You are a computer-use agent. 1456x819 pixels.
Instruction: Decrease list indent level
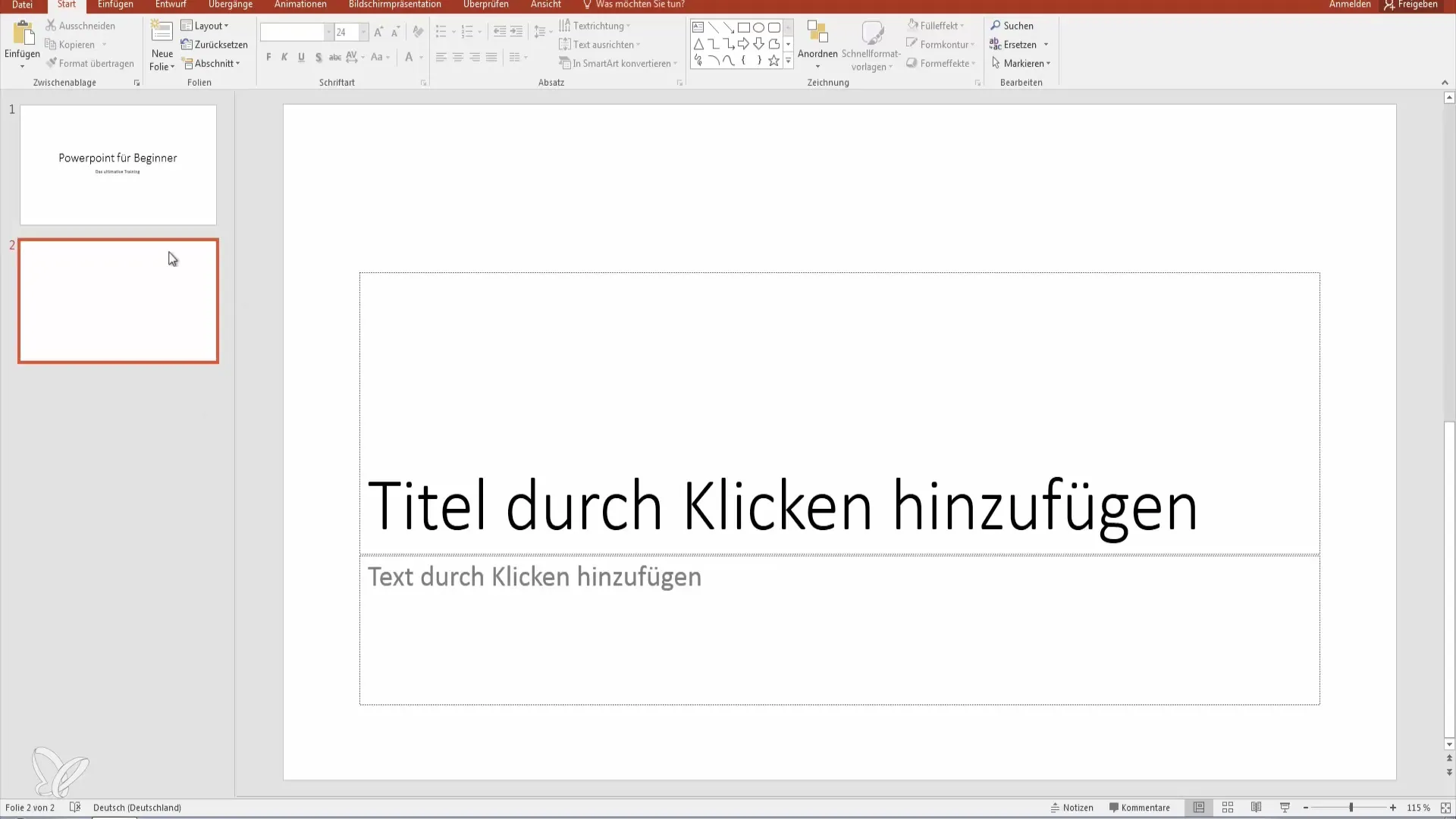[500, 32]
